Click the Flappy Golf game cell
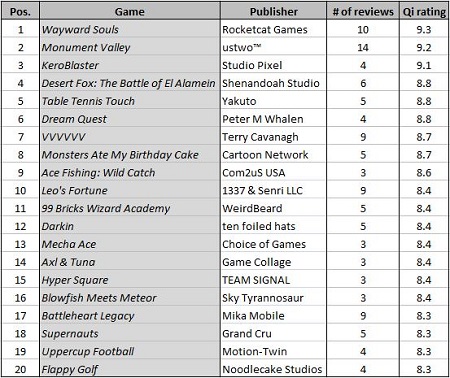Viewport: 450px width, 378px height. coord(130,369)
